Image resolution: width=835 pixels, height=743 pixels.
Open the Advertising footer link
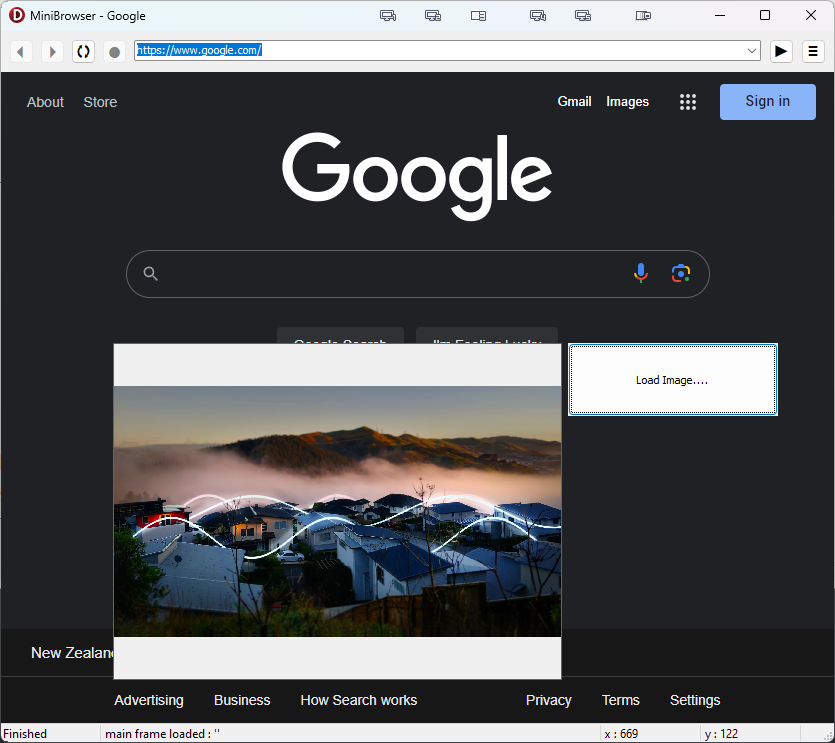[x=149, y=700]
